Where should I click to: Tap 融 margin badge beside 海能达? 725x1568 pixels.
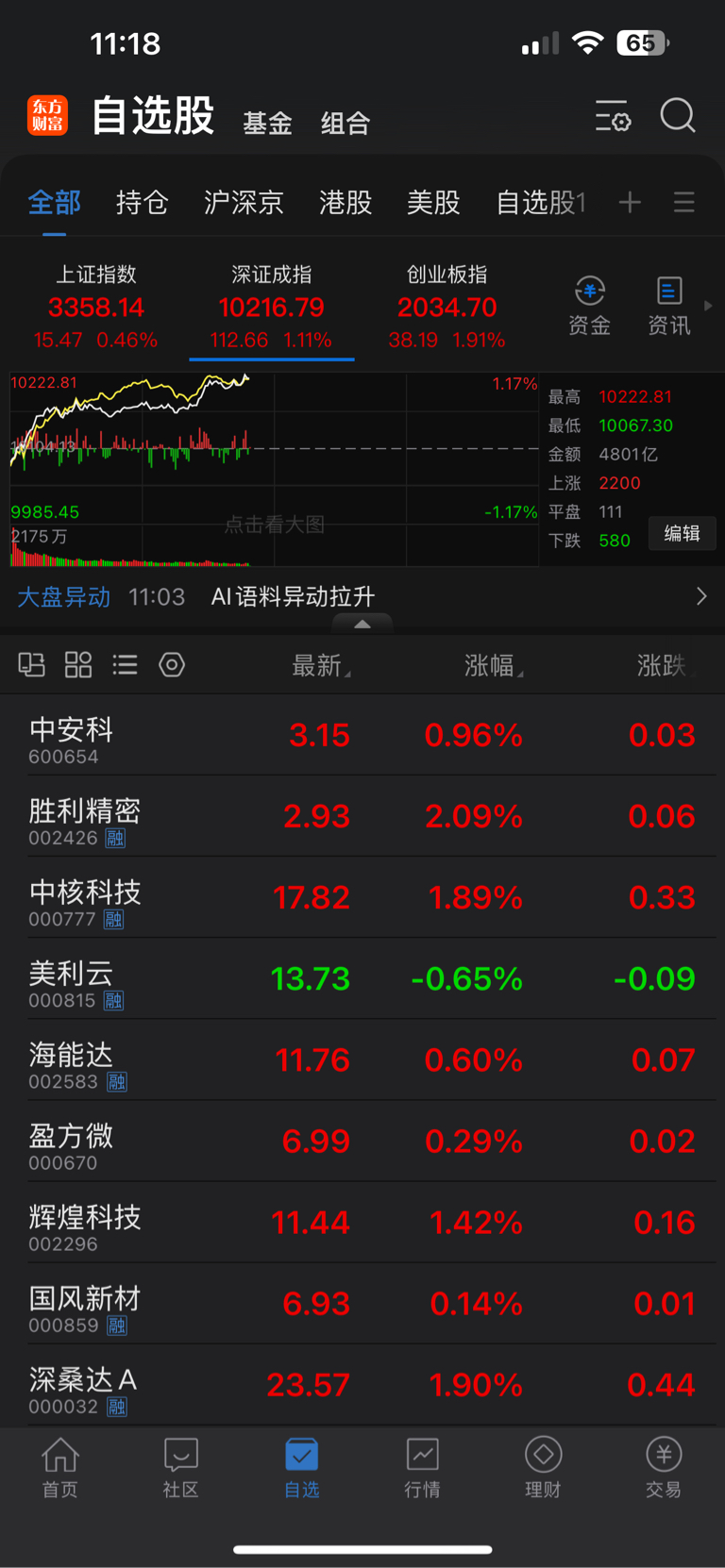tap(116, 1081)
